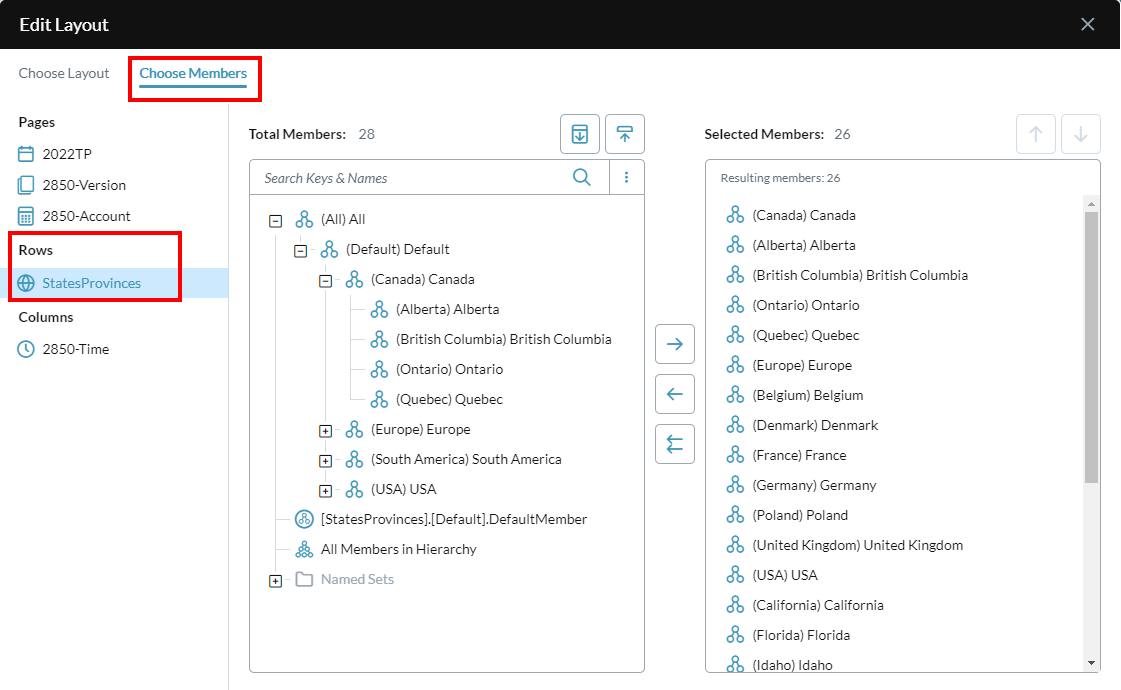Click the calculator icon beside 2850-Account
The width and height of the screenshot is (1121, 690).
point(26,216)
